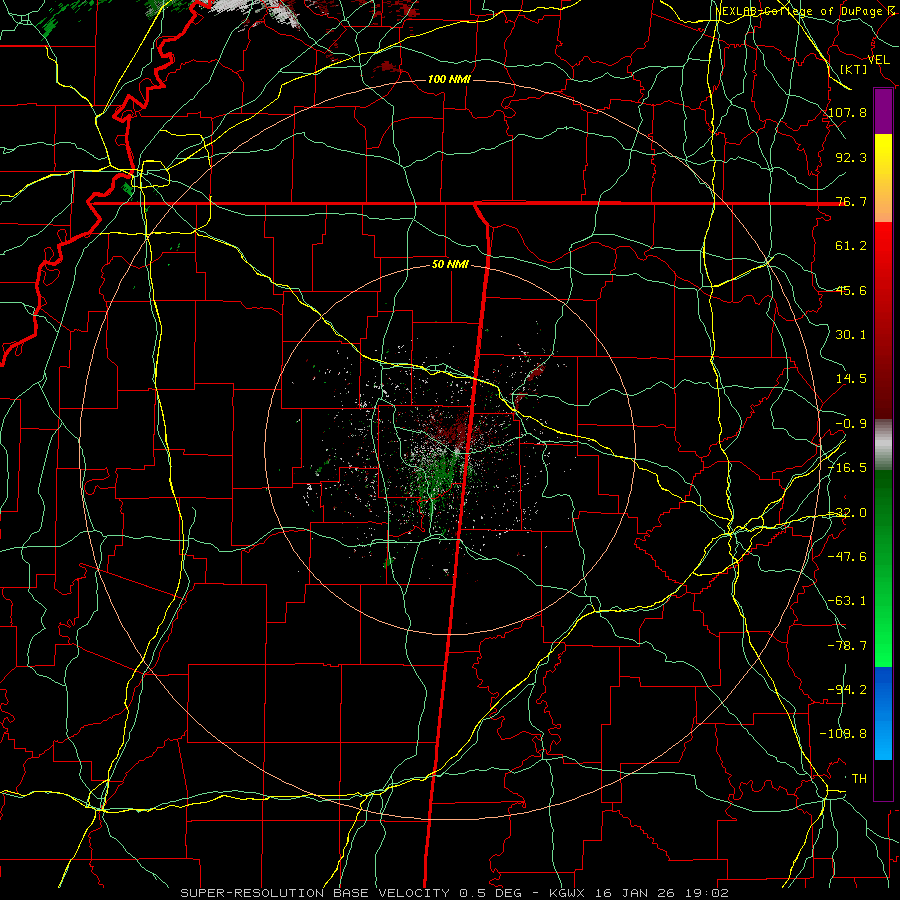Click the -0.9 legend value

851,424
